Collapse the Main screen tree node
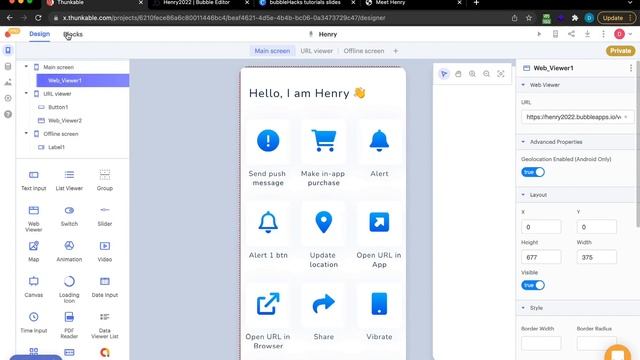Screen dimensions: 640x360 click(x=27, y=67)
